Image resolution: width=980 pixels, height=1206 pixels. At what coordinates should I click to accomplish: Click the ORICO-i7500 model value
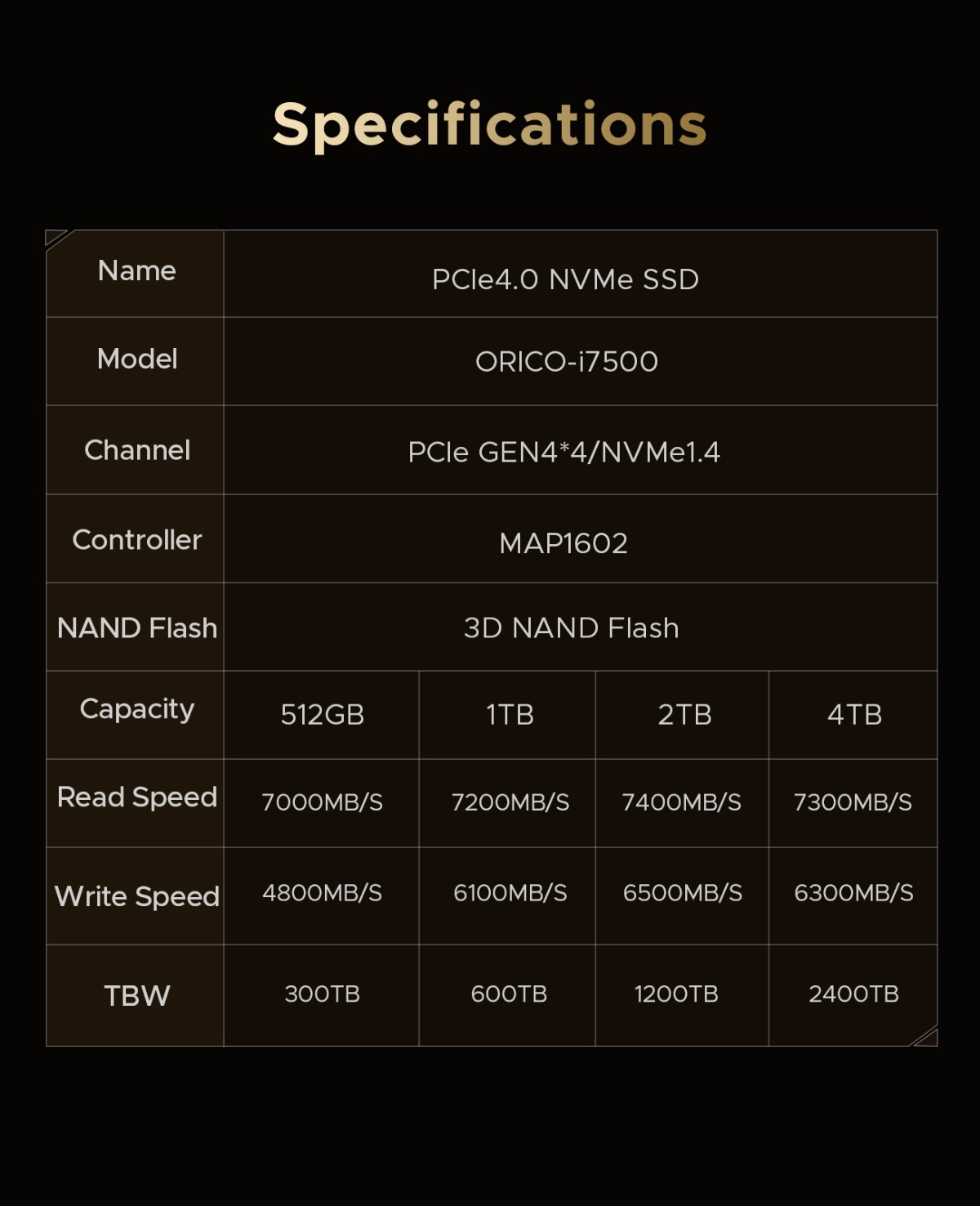click(567, 362)
